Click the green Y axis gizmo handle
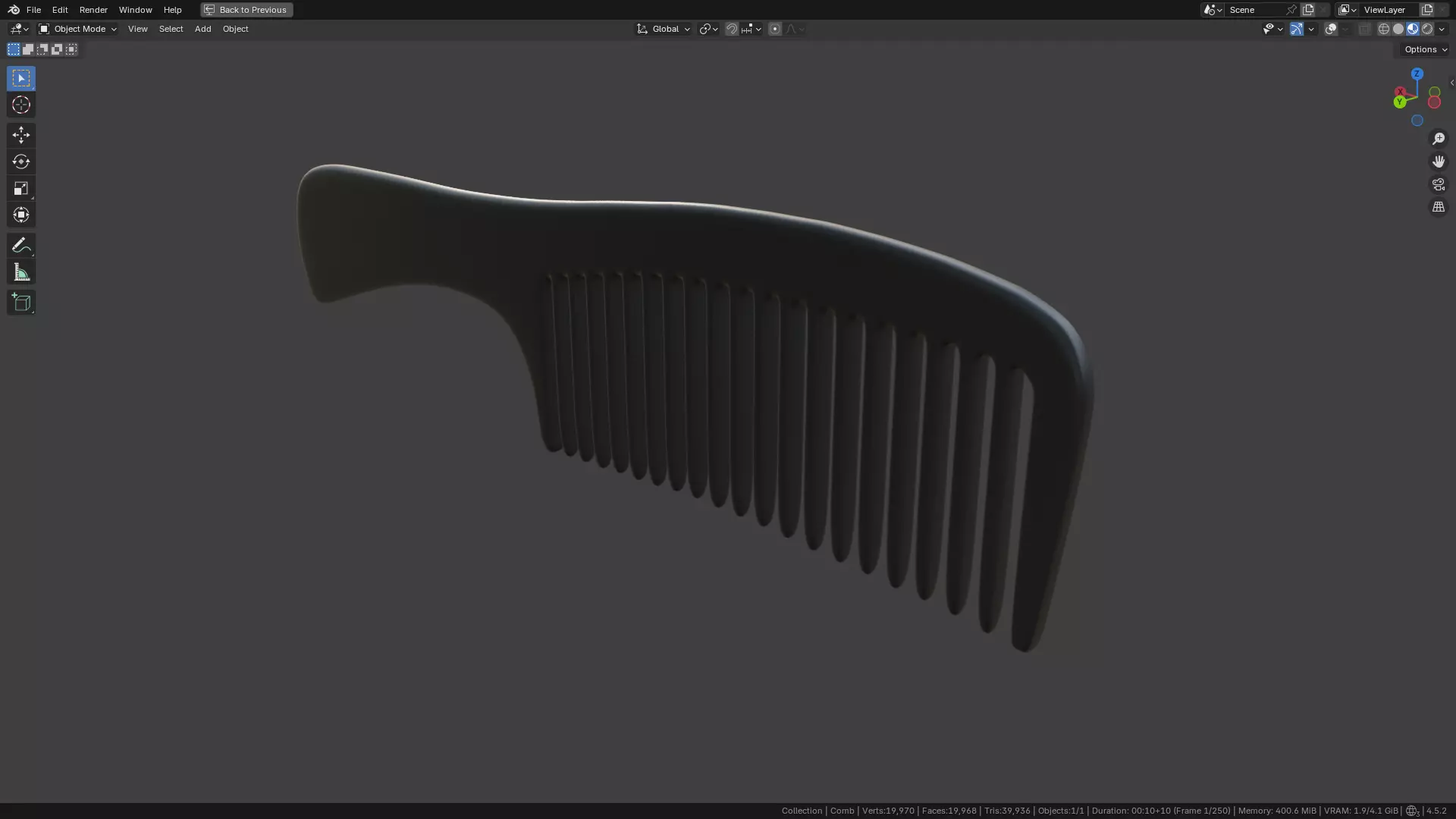This screenshot has width=1456, height=819. tap(1399, 102)
